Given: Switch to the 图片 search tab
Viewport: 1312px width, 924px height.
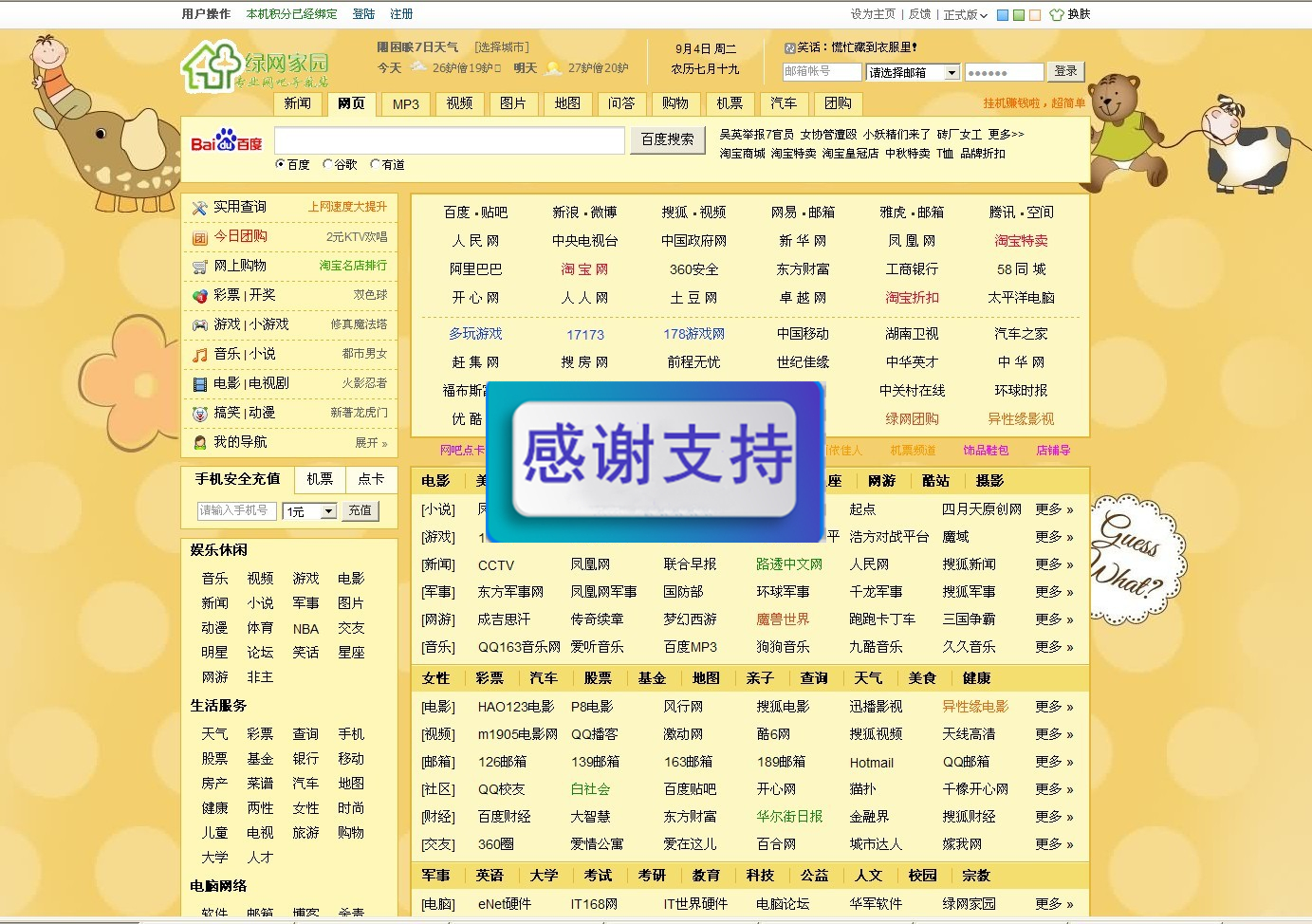Looking at the screenshot, I should click(513, 103).
